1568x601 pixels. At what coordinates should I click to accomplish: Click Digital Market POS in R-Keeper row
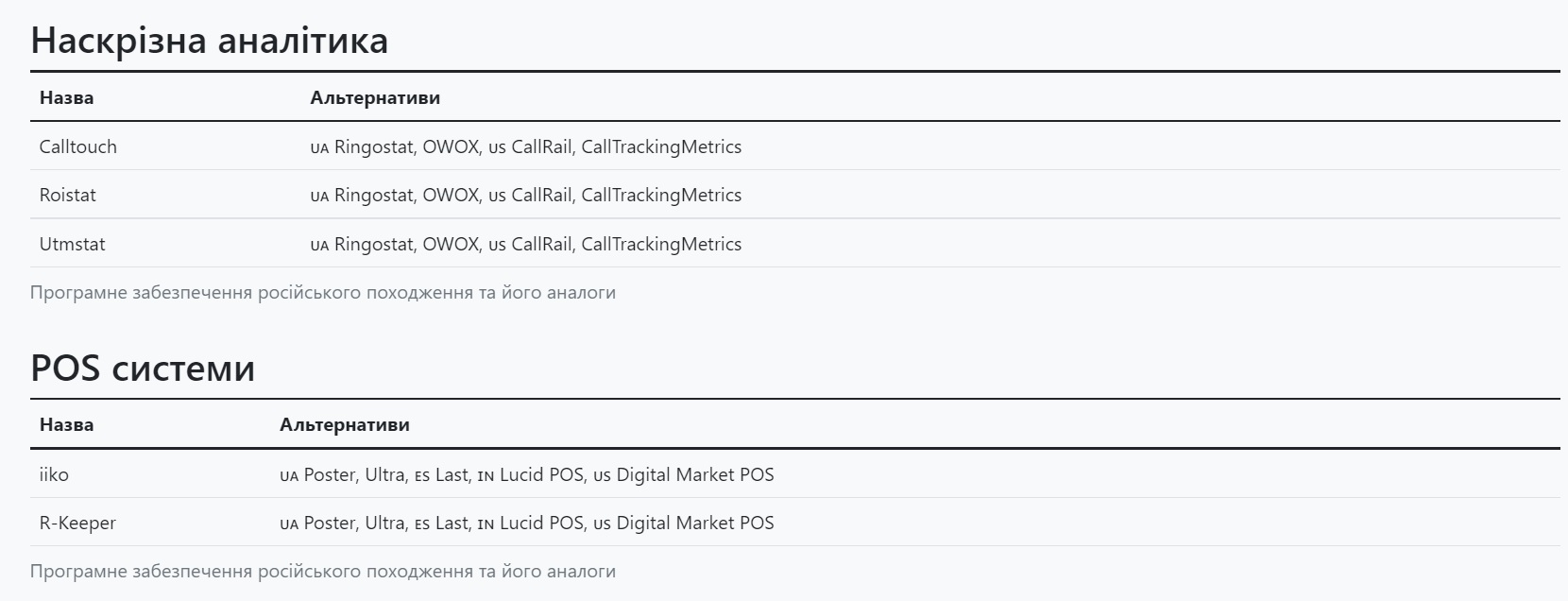pos(695,524)
